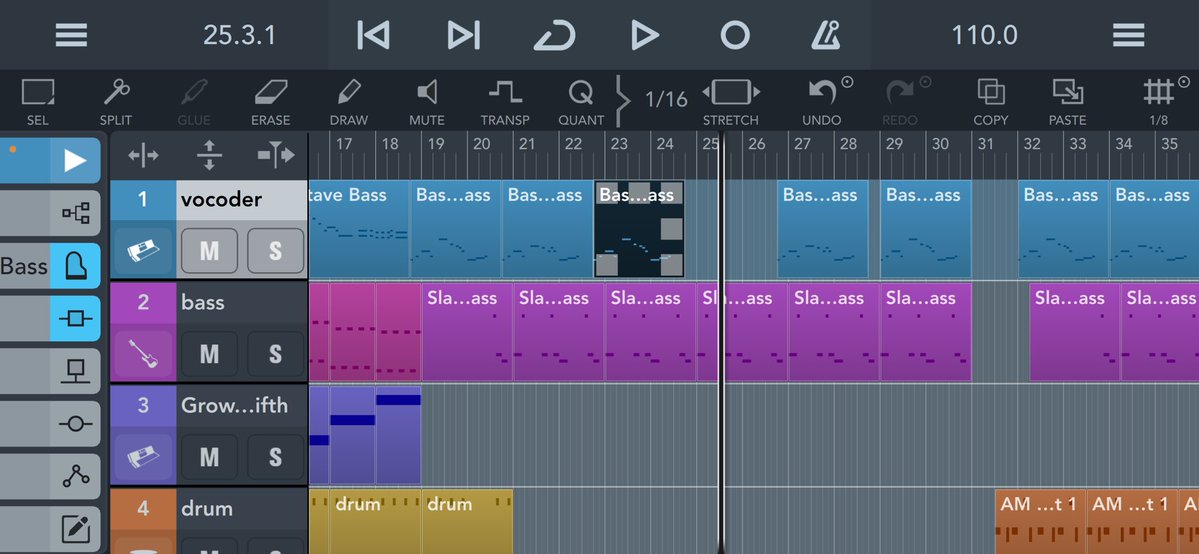This screenshot has height=554, width=1199.
Task: Mute the vocoder track
Action: 209,250
